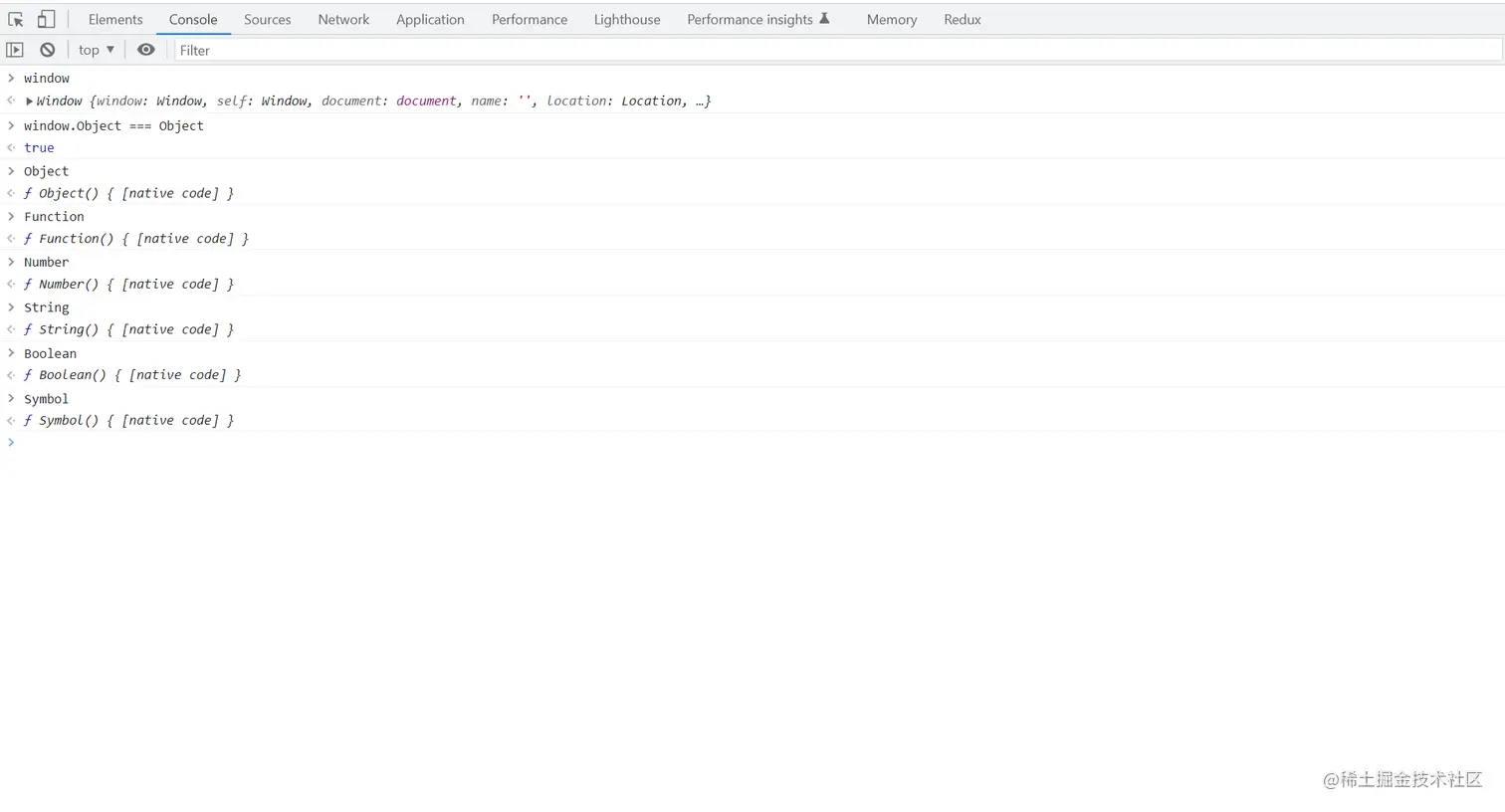Open the Redux tab
The width and height of the screenshot is (1505, 812).
pyautogui.click(x=963, y=20)
